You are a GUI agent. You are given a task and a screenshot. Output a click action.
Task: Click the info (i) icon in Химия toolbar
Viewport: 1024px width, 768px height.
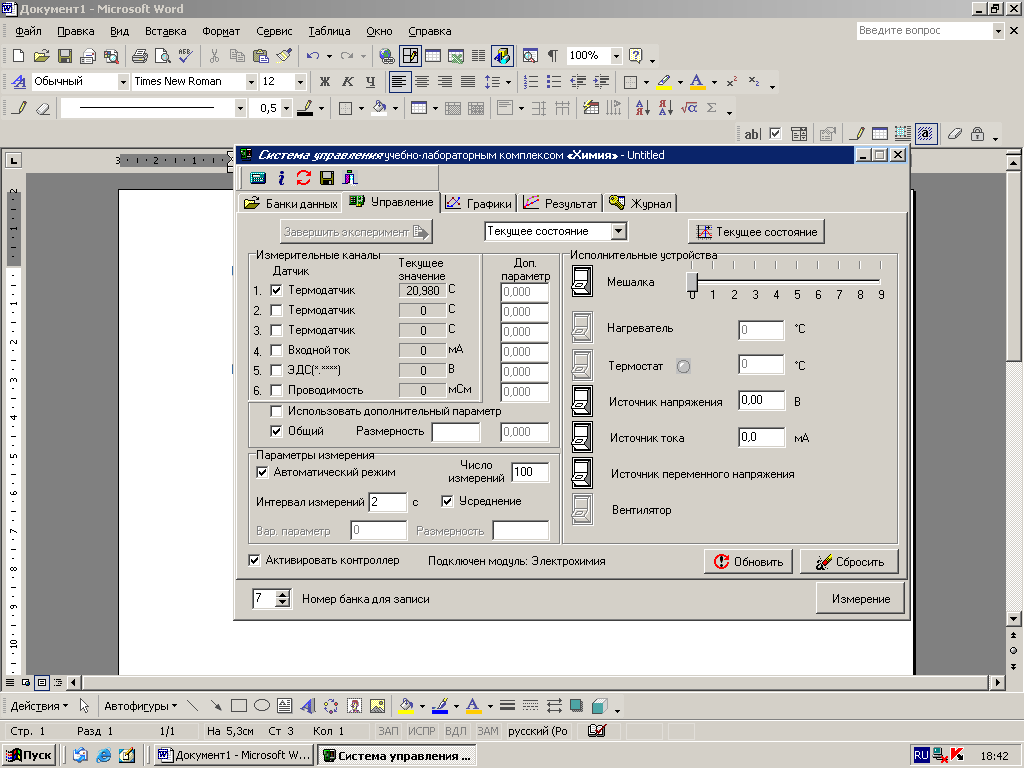pyautogui.click(x=281, y=178)
